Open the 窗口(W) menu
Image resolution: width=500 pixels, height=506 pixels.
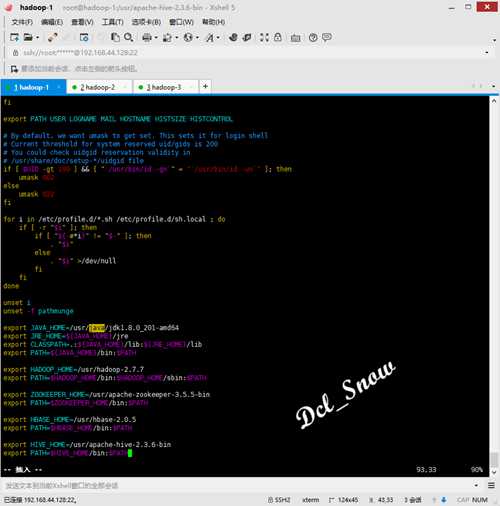(181, 22)
